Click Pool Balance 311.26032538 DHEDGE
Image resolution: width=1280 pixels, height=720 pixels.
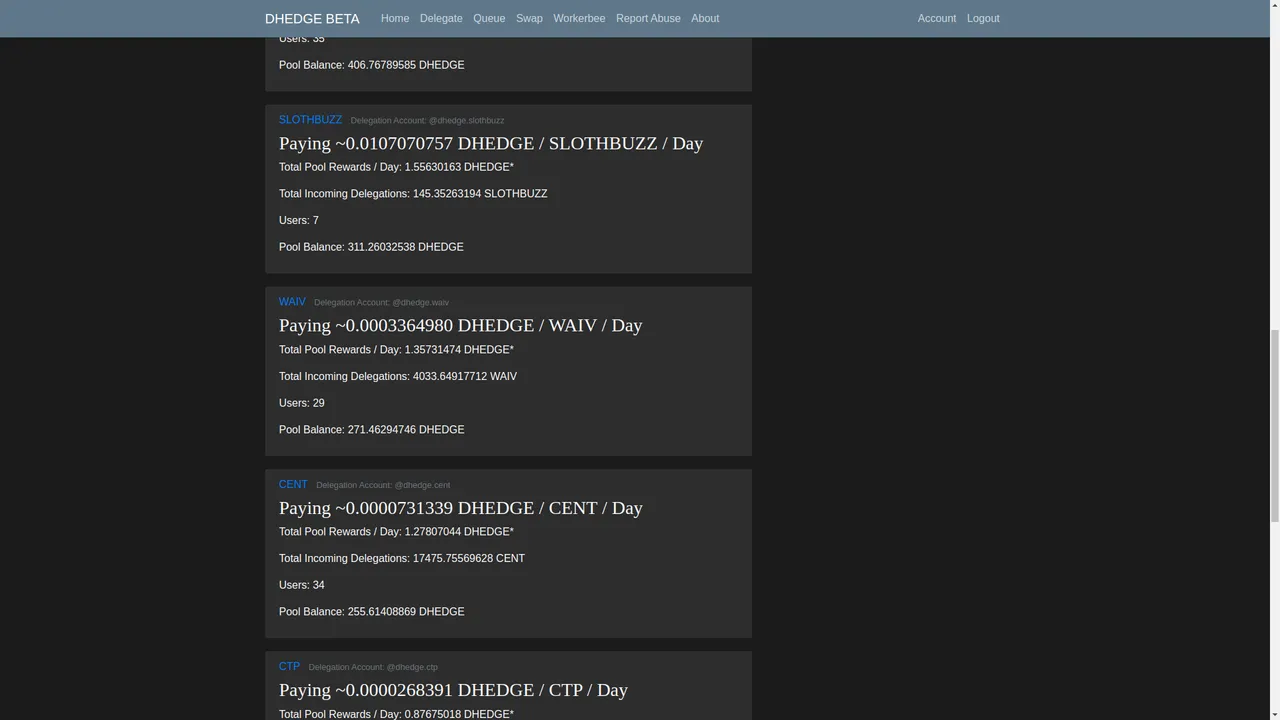coord(371,247)
